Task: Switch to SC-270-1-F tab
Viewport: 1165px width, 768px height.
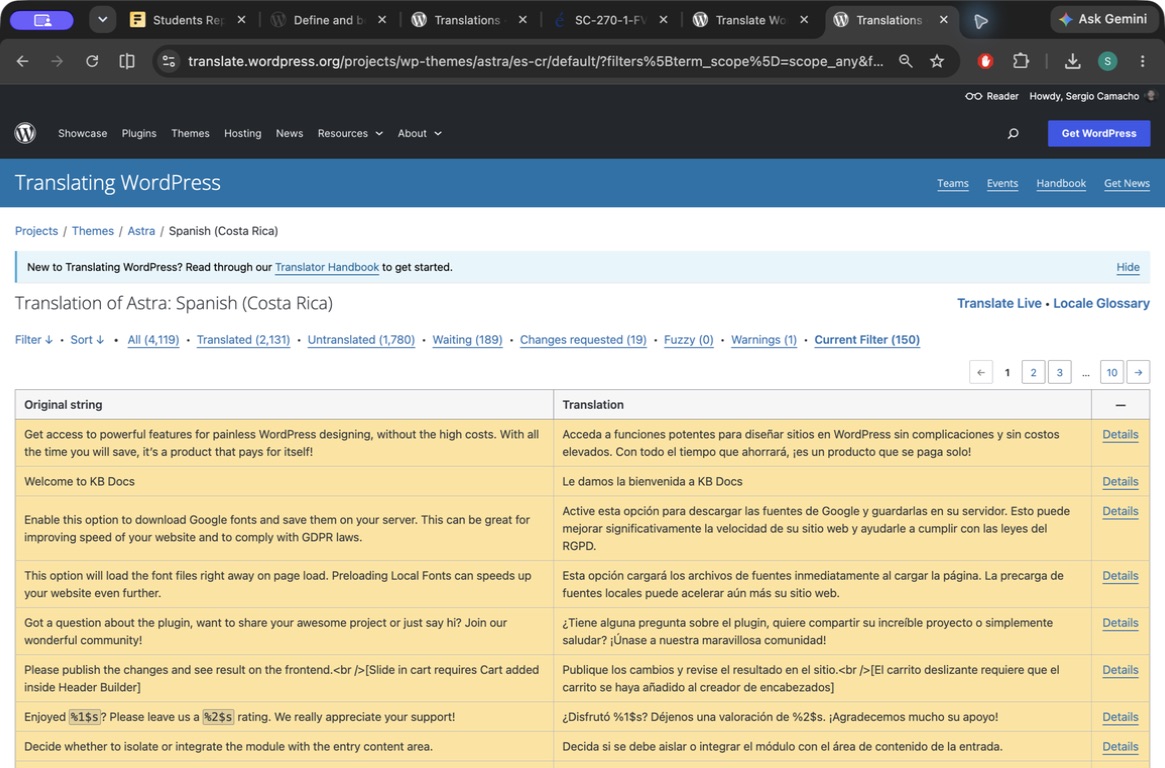Action: (609, 20)
